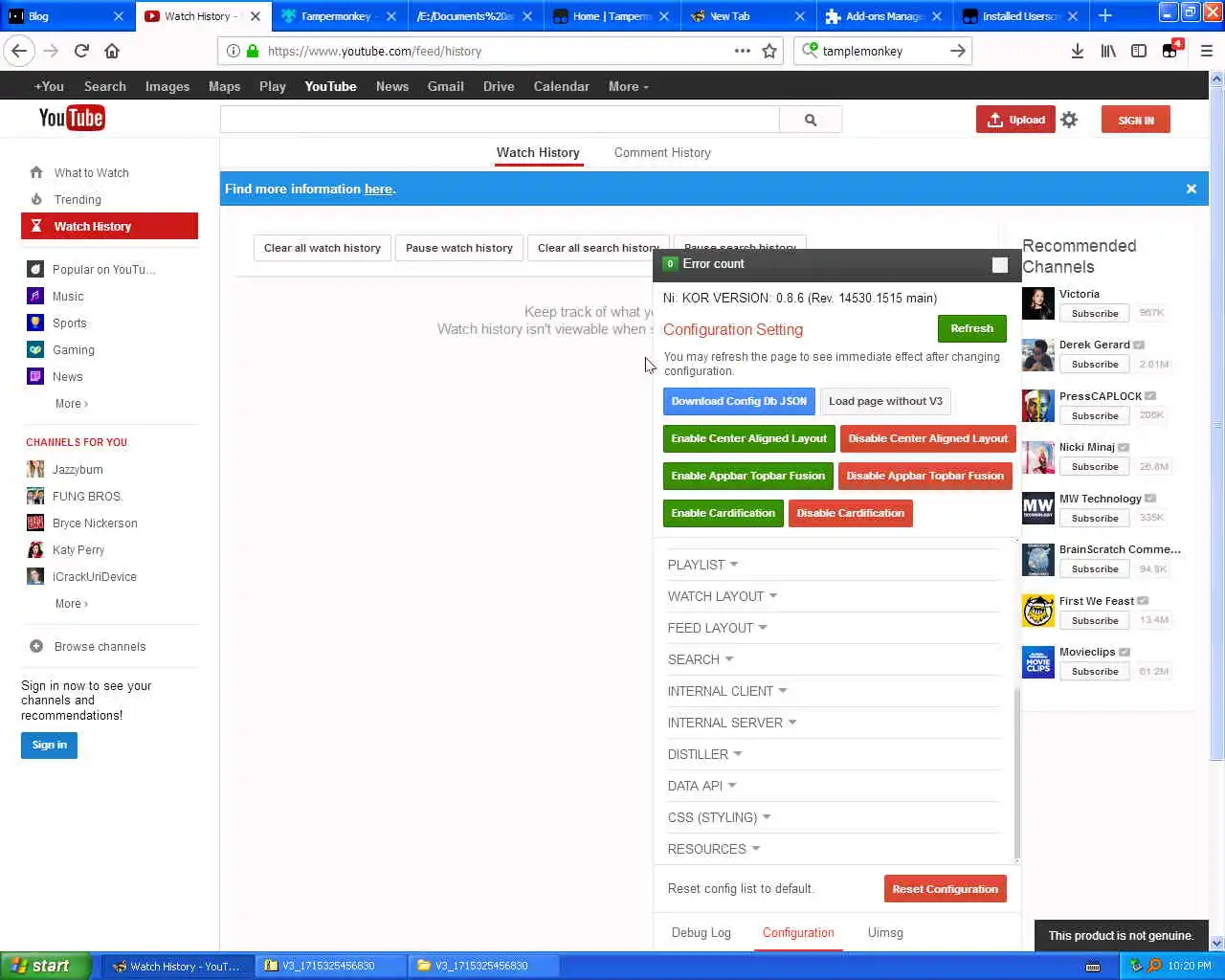Expand the DISTILLER section

(704, 754)
